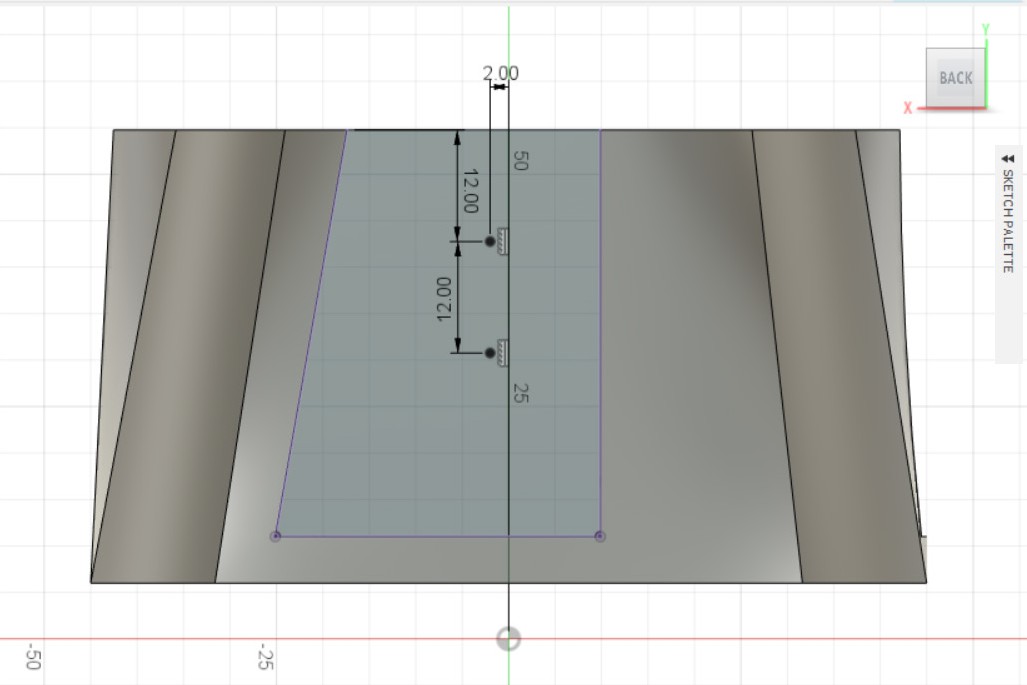Select constraint icon beside upper sketch point
The width and height of the screenshot is (1027, 685).
503,241
